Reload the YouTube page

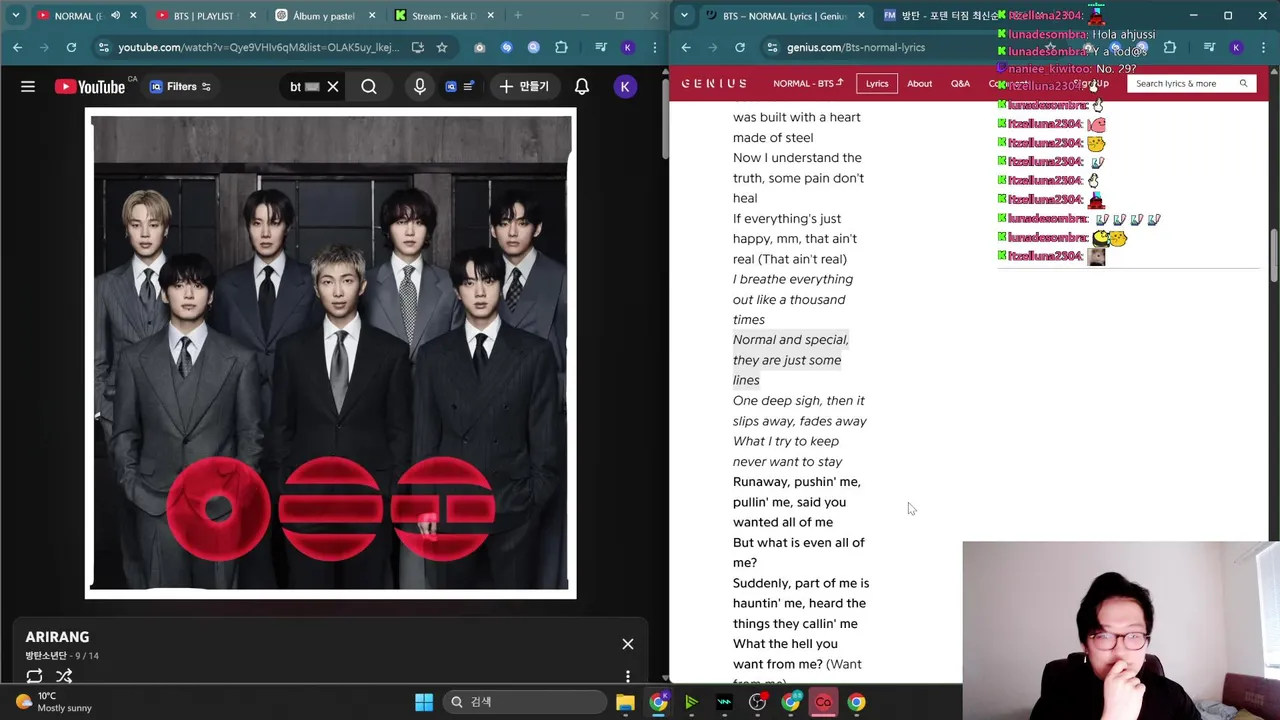tap(71, 47)
